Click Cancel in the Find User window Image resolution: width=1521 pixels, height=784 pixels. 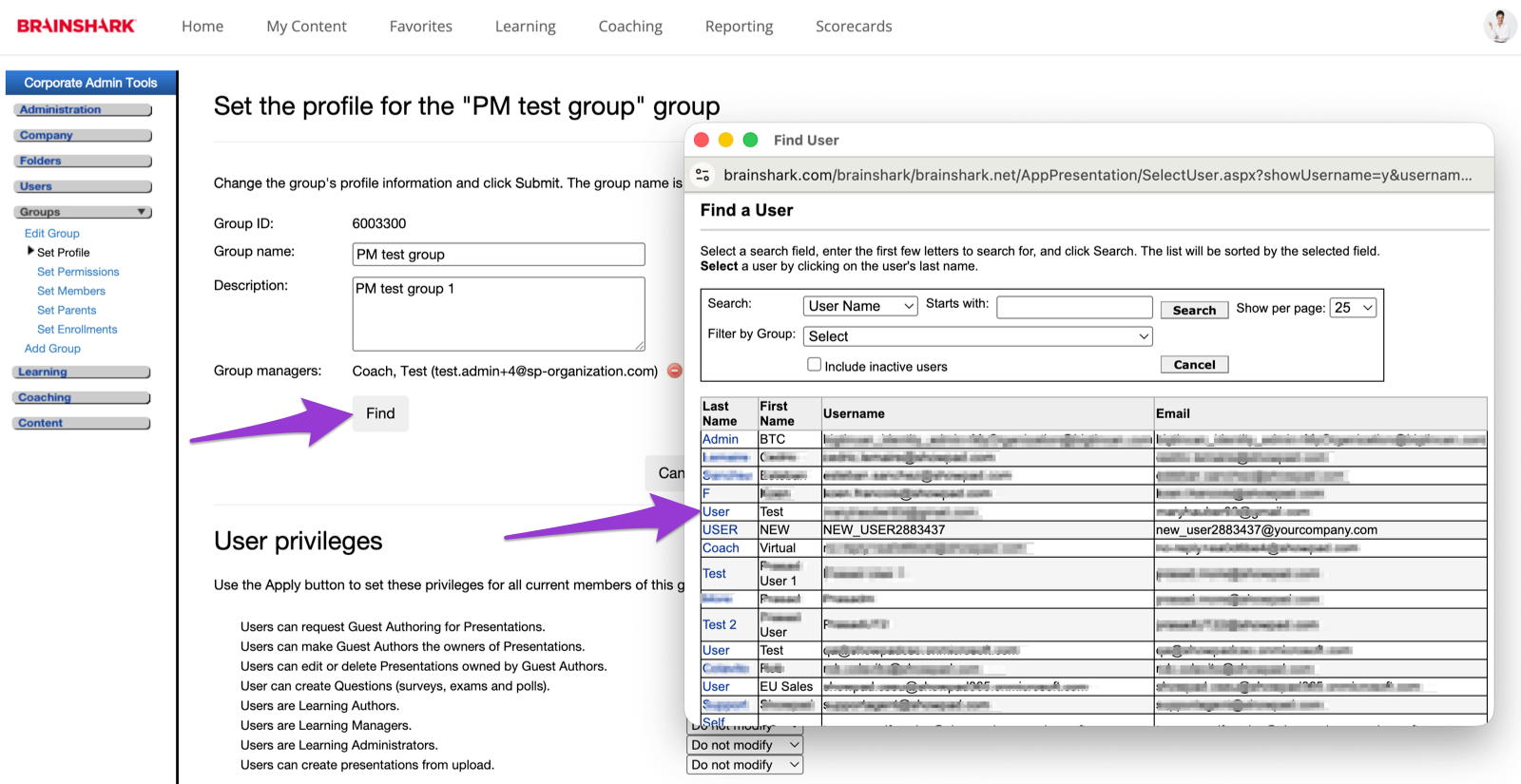tap(1194, 364)
